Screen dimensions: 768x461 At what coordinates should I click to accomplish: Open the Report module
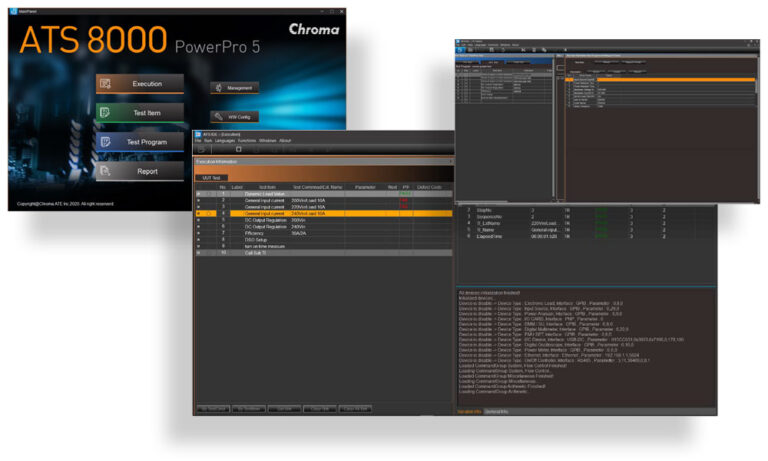coord(140,171)
